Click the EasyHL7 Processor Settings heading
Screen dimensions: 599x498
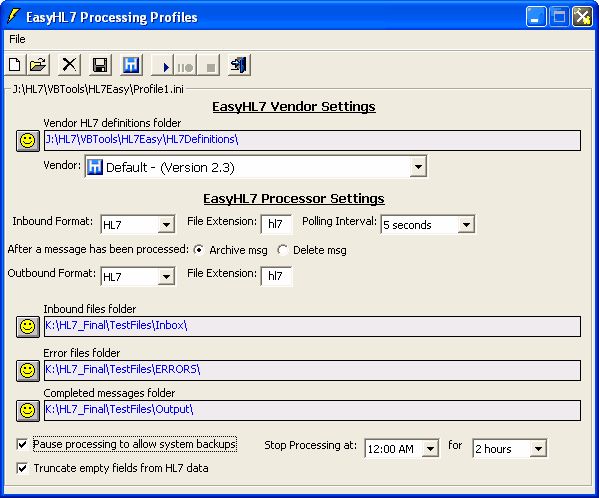[x=294, y=199]
